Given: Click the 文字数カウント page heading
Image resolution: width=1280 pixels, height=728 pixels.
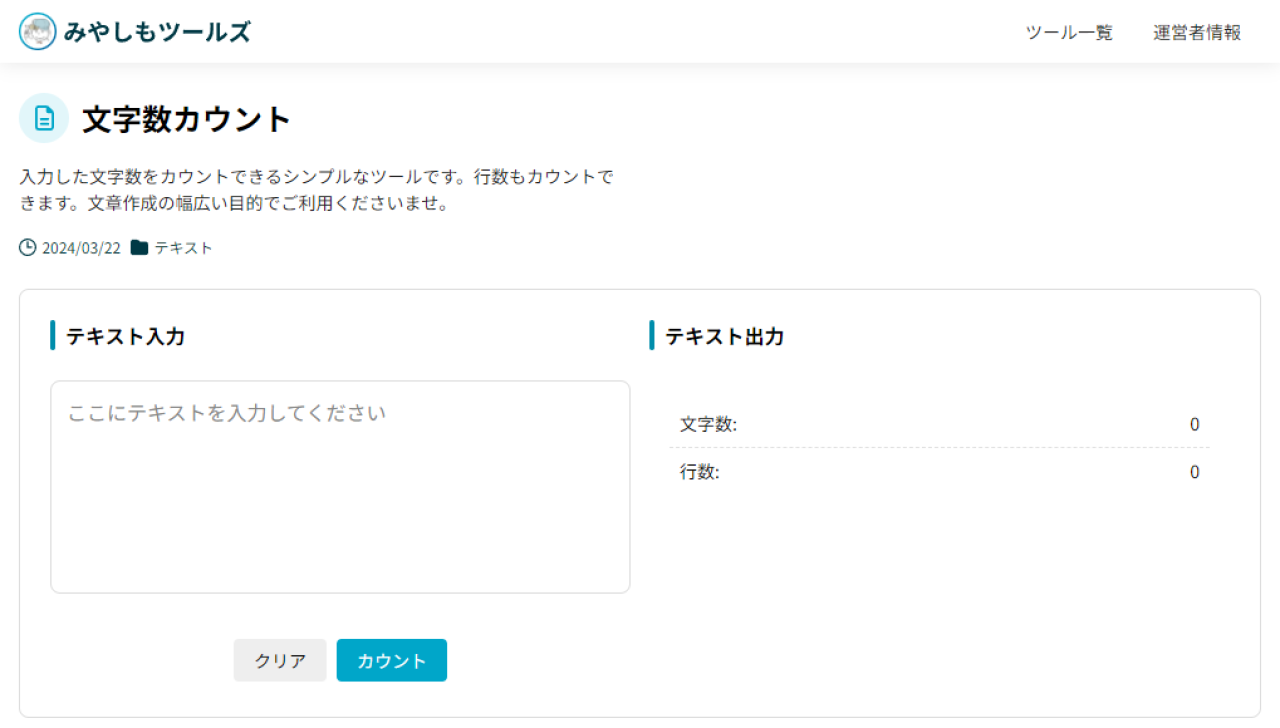Looking at the screenshot, I should pyautogui.click(x=186, y=120).
